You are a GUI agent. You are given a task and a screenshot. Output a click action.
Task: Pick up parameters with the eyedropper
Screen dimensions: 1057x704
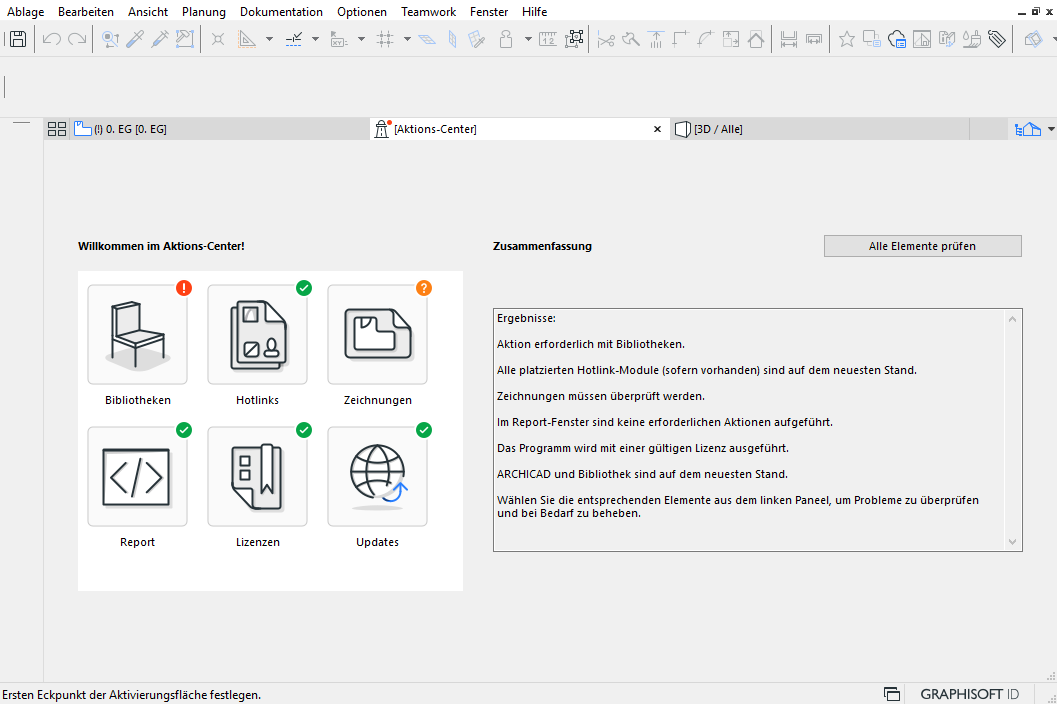click(x=135, y=39)
